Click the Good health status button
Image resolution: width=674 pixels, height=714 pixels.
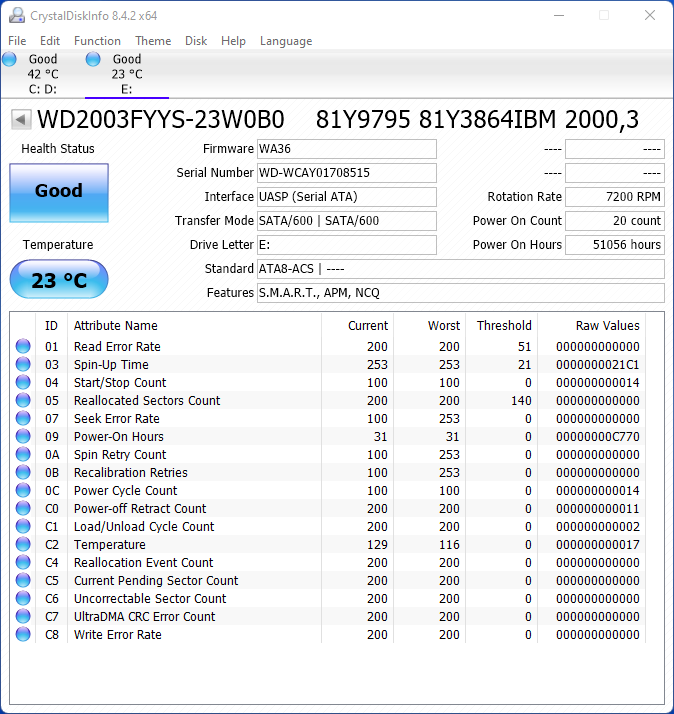click(59, 192)
